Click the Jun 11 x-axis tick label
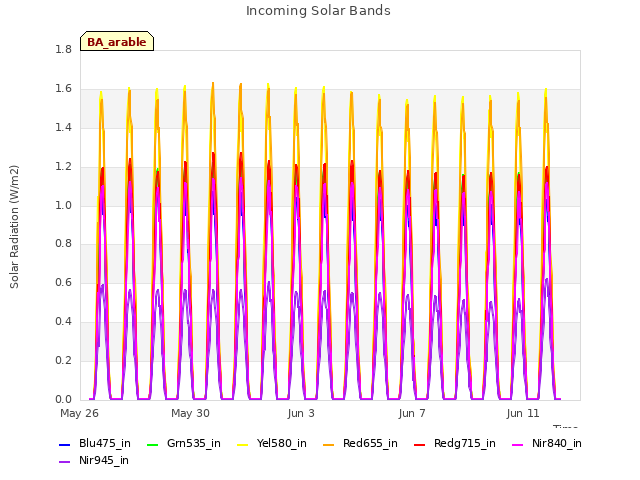Image resolution: width=640 pixels, height=480 pixels. [523, 413]
